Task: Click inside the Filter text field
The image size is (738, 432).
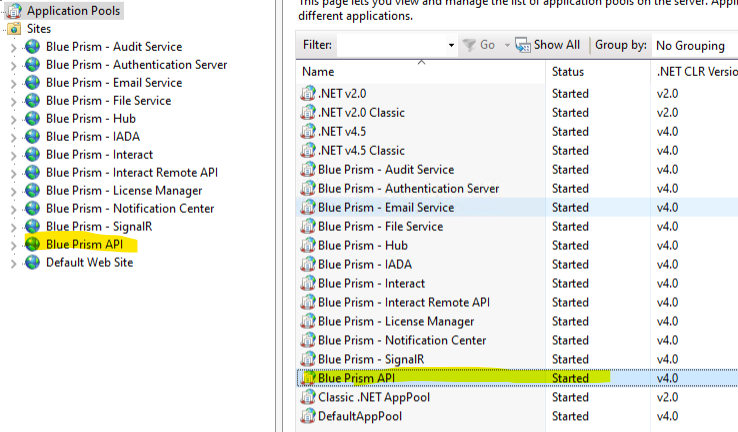Action: [x=392, y=45]
